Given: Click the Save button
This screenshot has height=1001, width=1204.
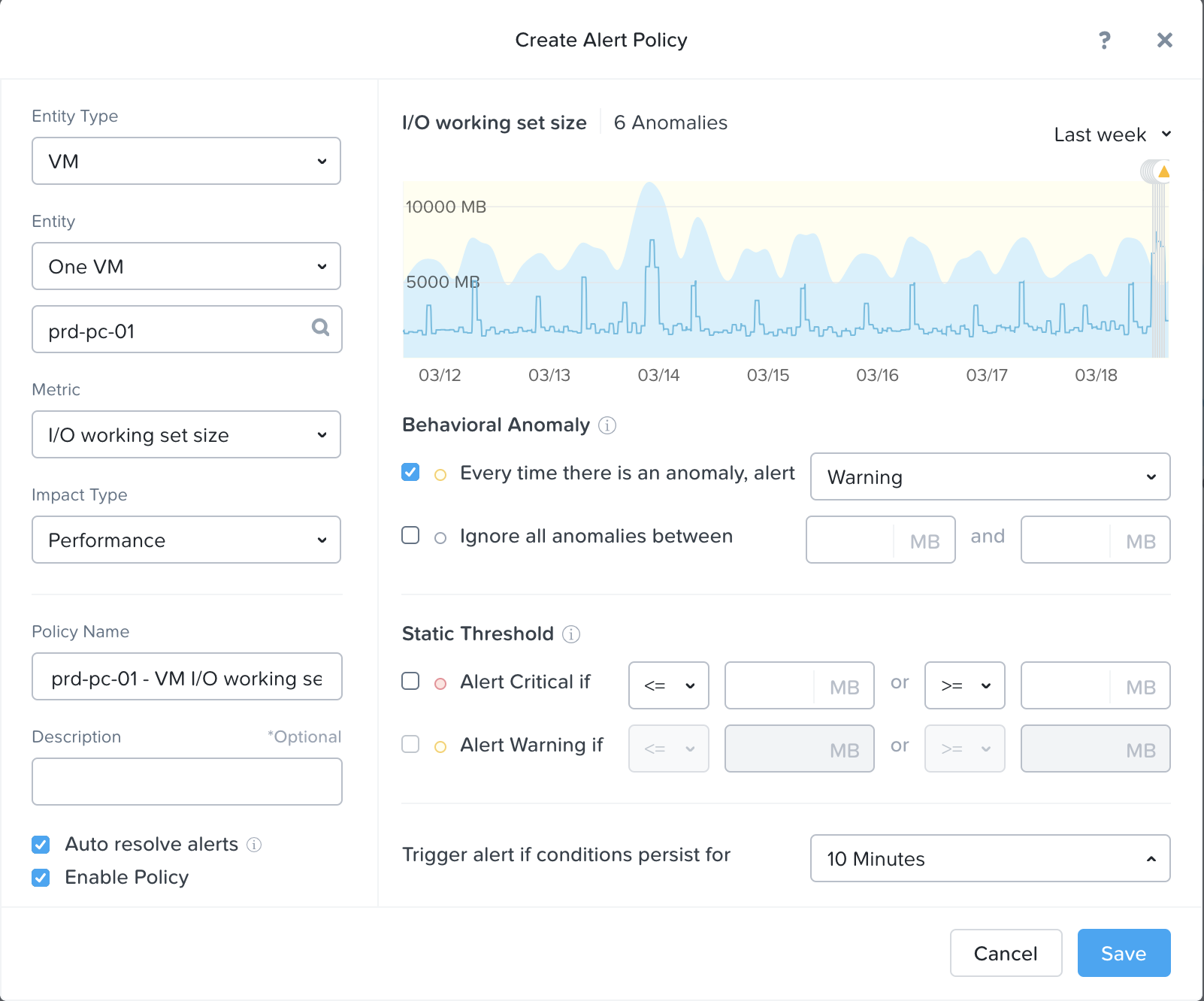Looking at the screenshot, I should pyautogui.click(x=1124, y=953).
